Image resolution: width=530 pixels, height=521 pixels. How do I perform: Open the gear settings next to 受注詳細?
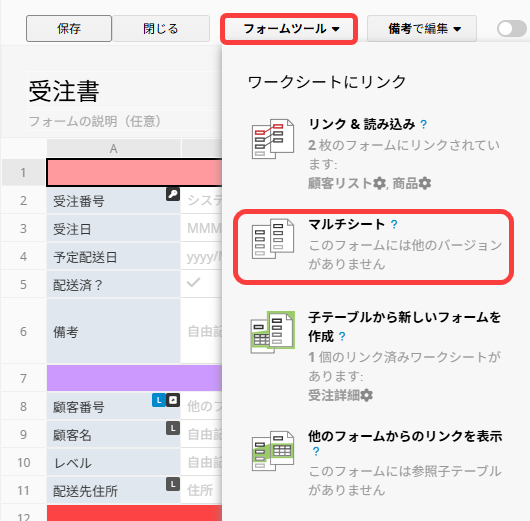(366, 395)
